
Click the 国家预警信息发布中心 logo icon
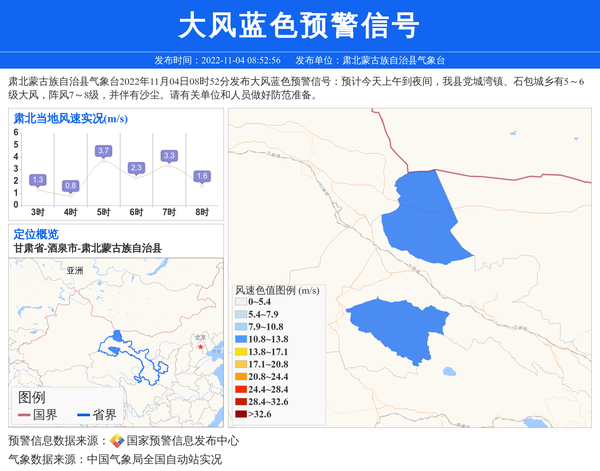point(117,440)
